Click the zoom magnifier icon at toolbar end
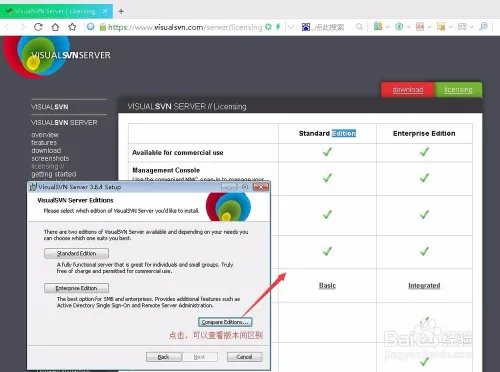 [x=483, y=26]
